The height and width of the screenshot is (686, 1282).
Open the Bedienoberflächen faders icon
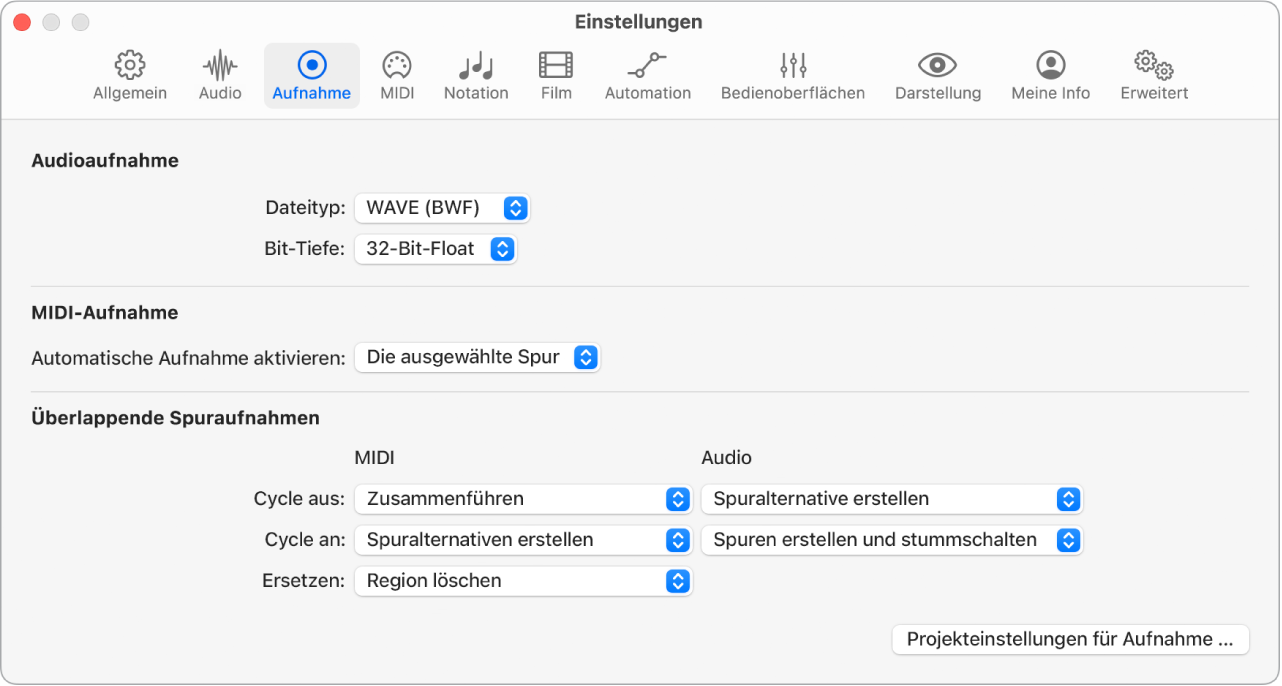(793, 66)
